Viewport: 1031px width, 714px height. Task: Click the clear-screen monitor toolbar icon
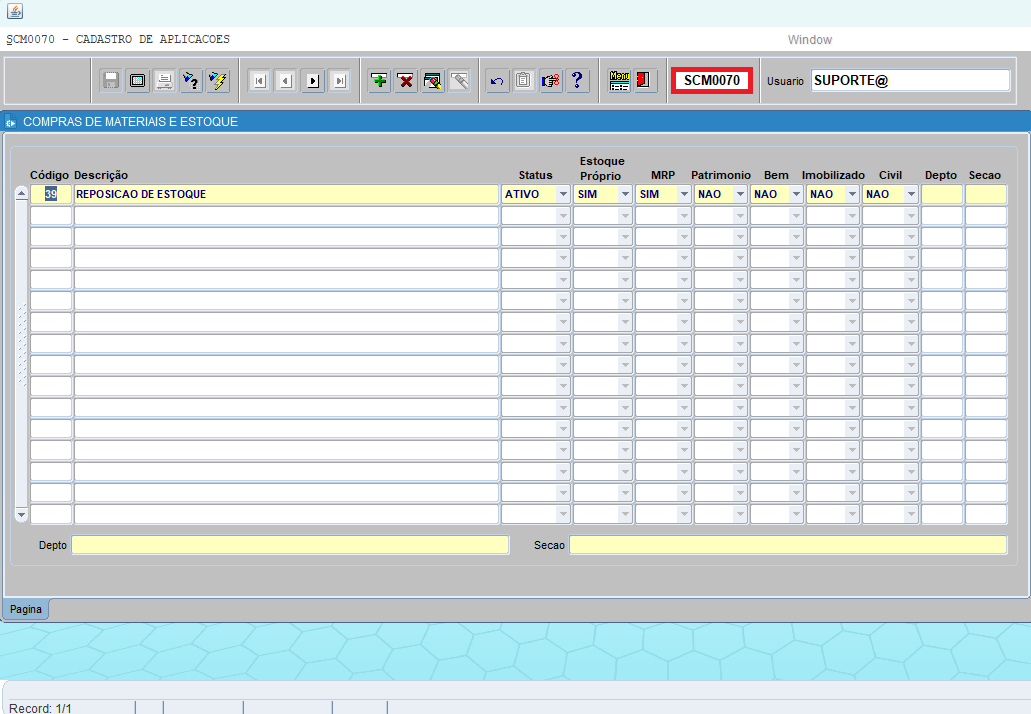pos(137,81)
